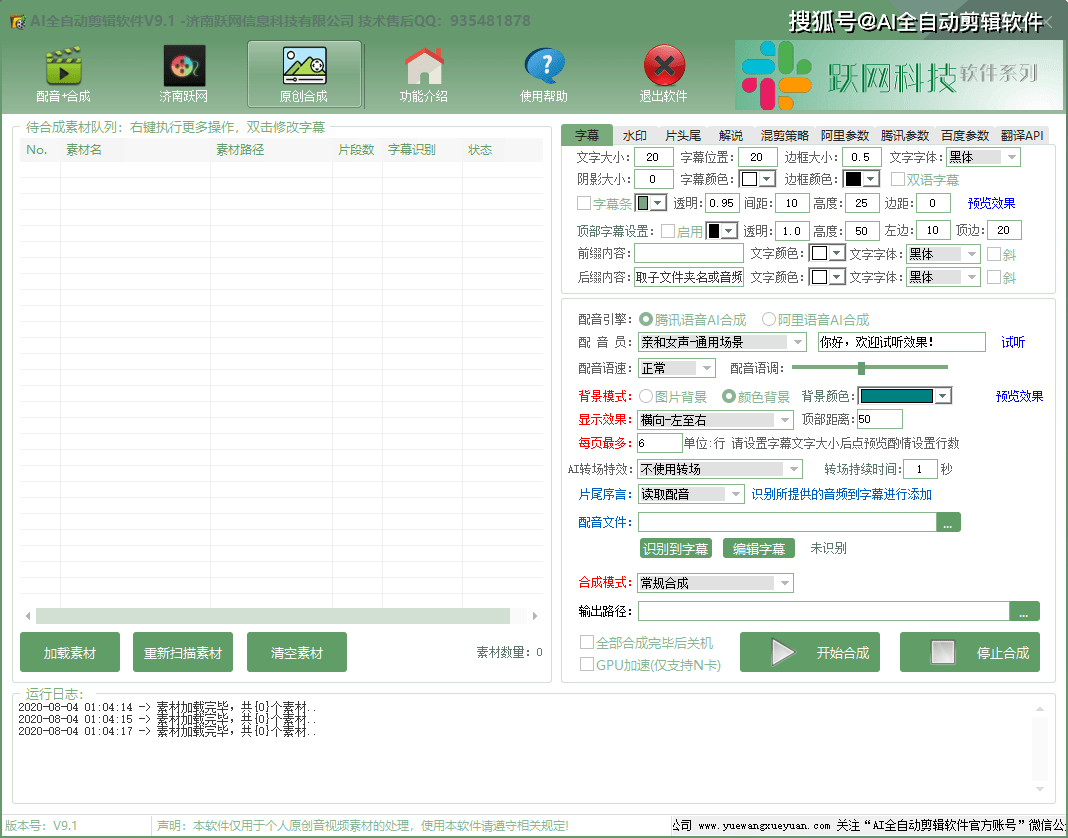Browse for 配音文件 with the ... button
Viewport: 1068px width, 838px height.
[x=948, y=523]
